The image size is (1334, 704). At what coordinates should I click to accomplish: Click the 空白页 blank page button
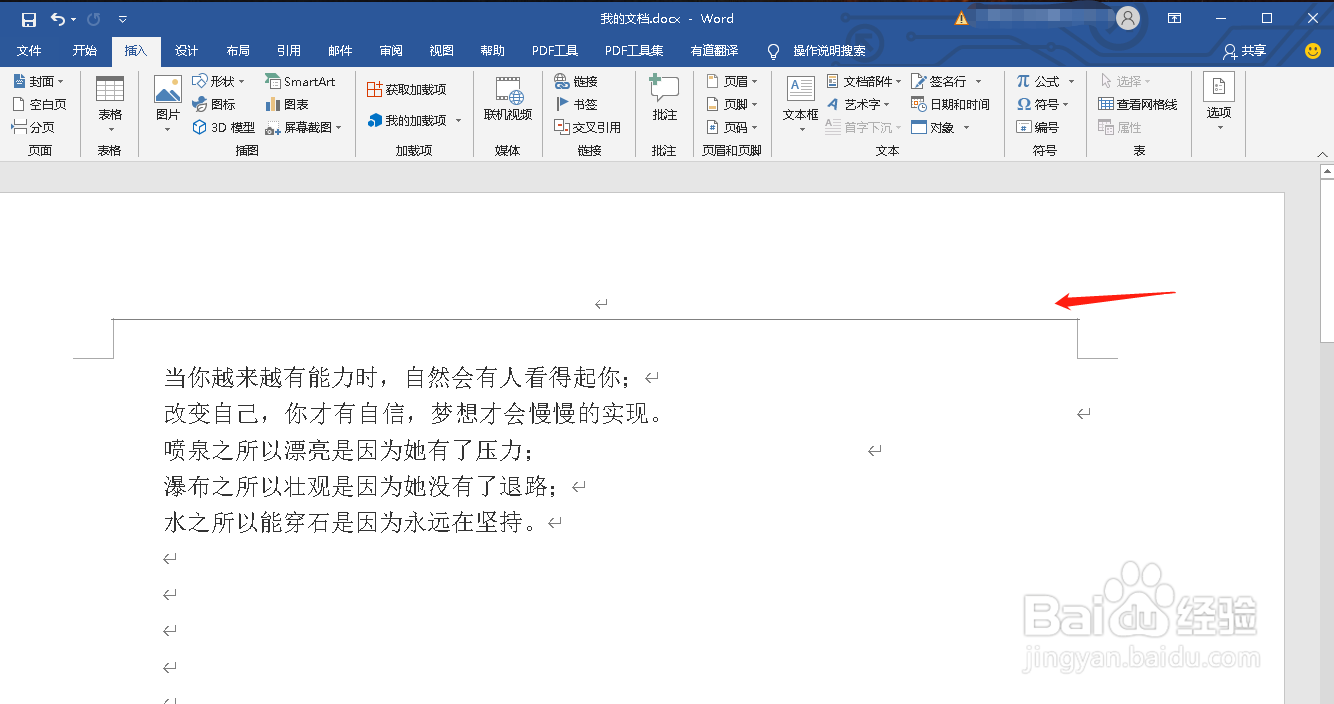(x=40, y=103)
